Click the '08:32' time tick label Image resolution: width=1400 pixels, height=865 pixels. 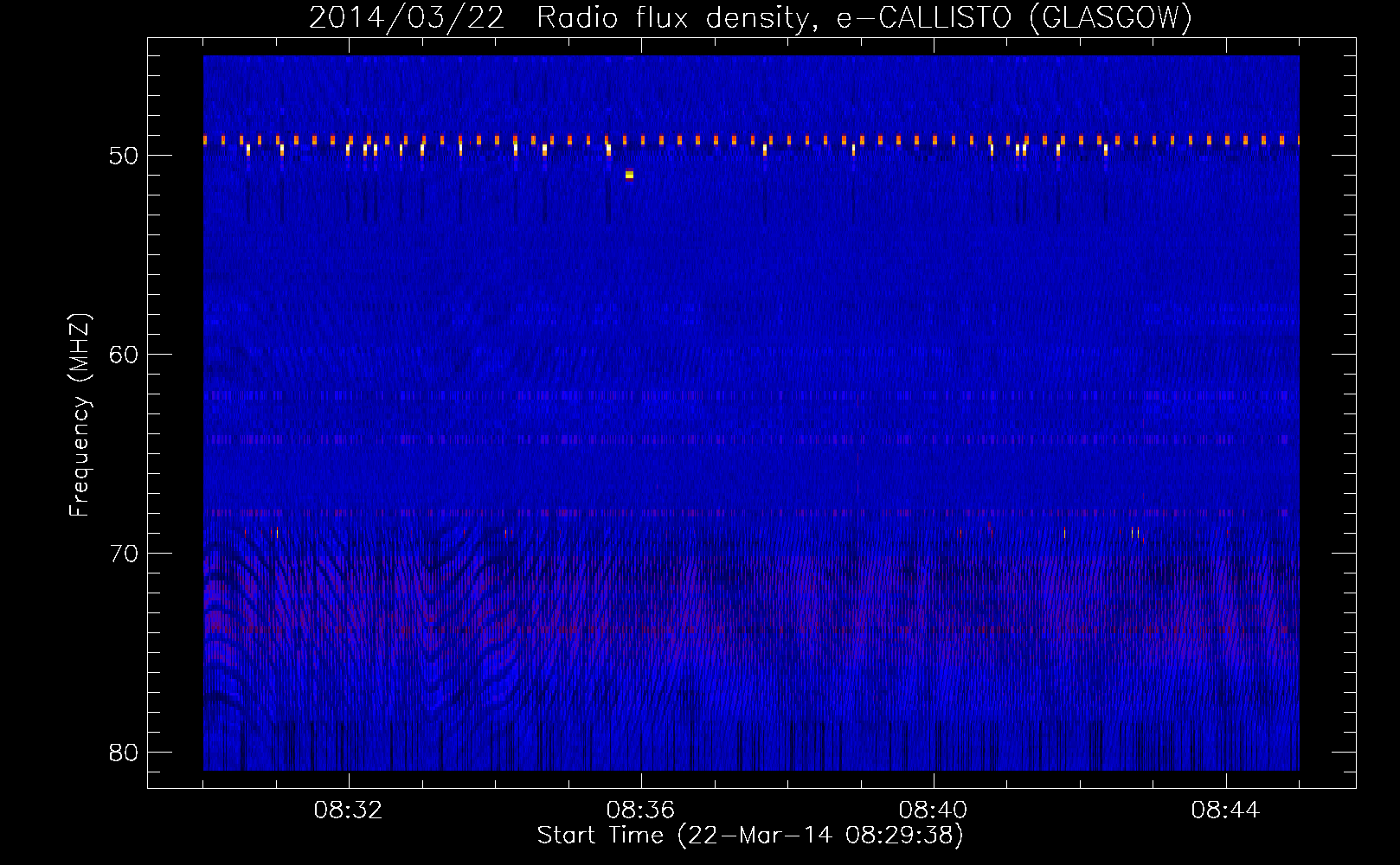(x=348, y=811)
